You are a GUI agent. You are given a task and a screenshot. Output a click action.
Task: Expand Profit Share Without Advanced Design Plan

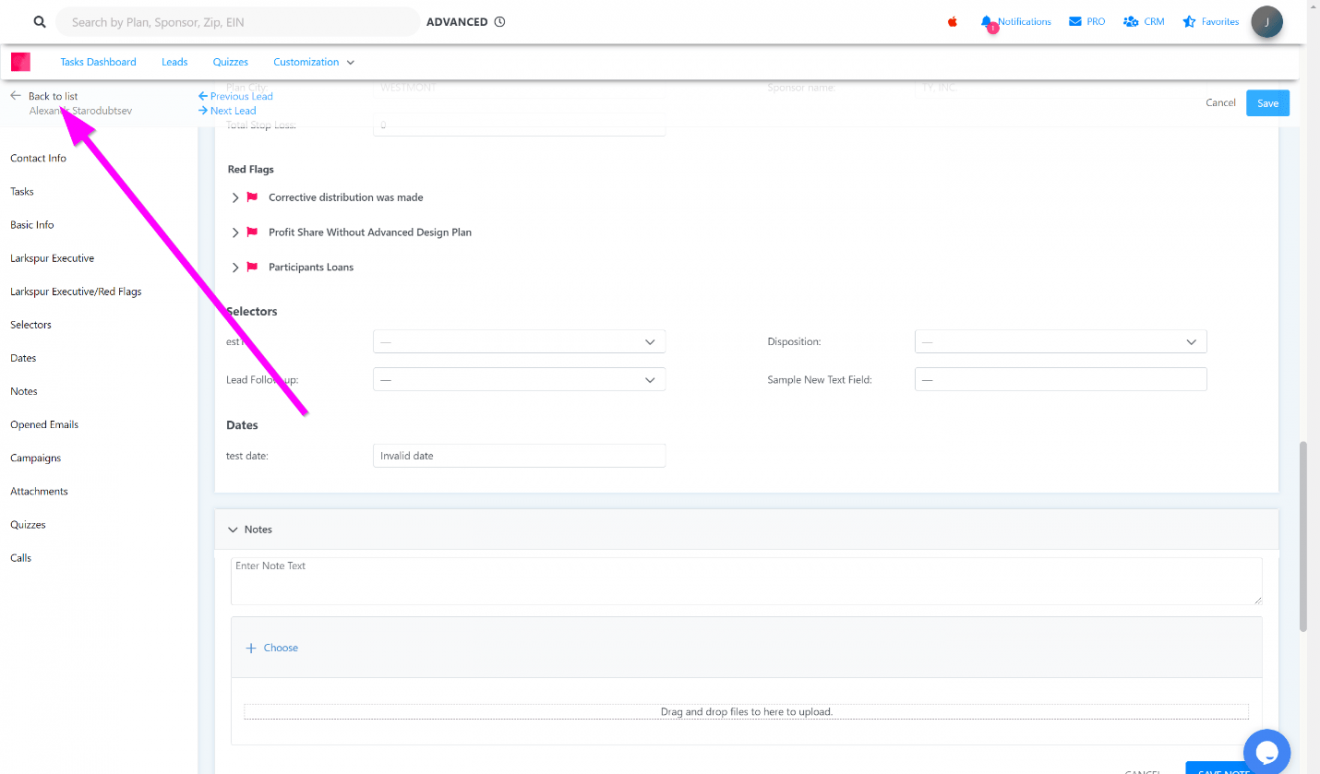[236, 232]
